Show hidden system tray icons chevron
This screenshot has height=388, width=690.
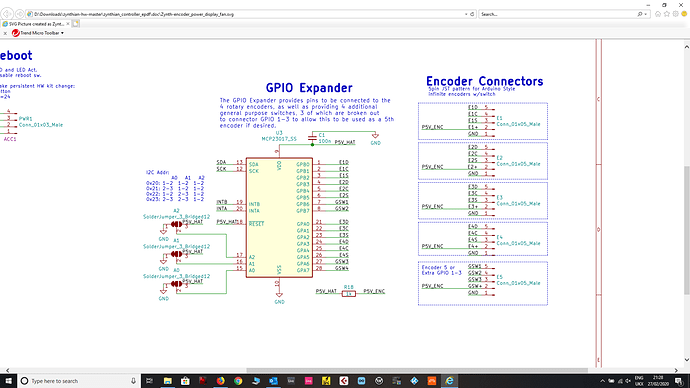[602, 381]
